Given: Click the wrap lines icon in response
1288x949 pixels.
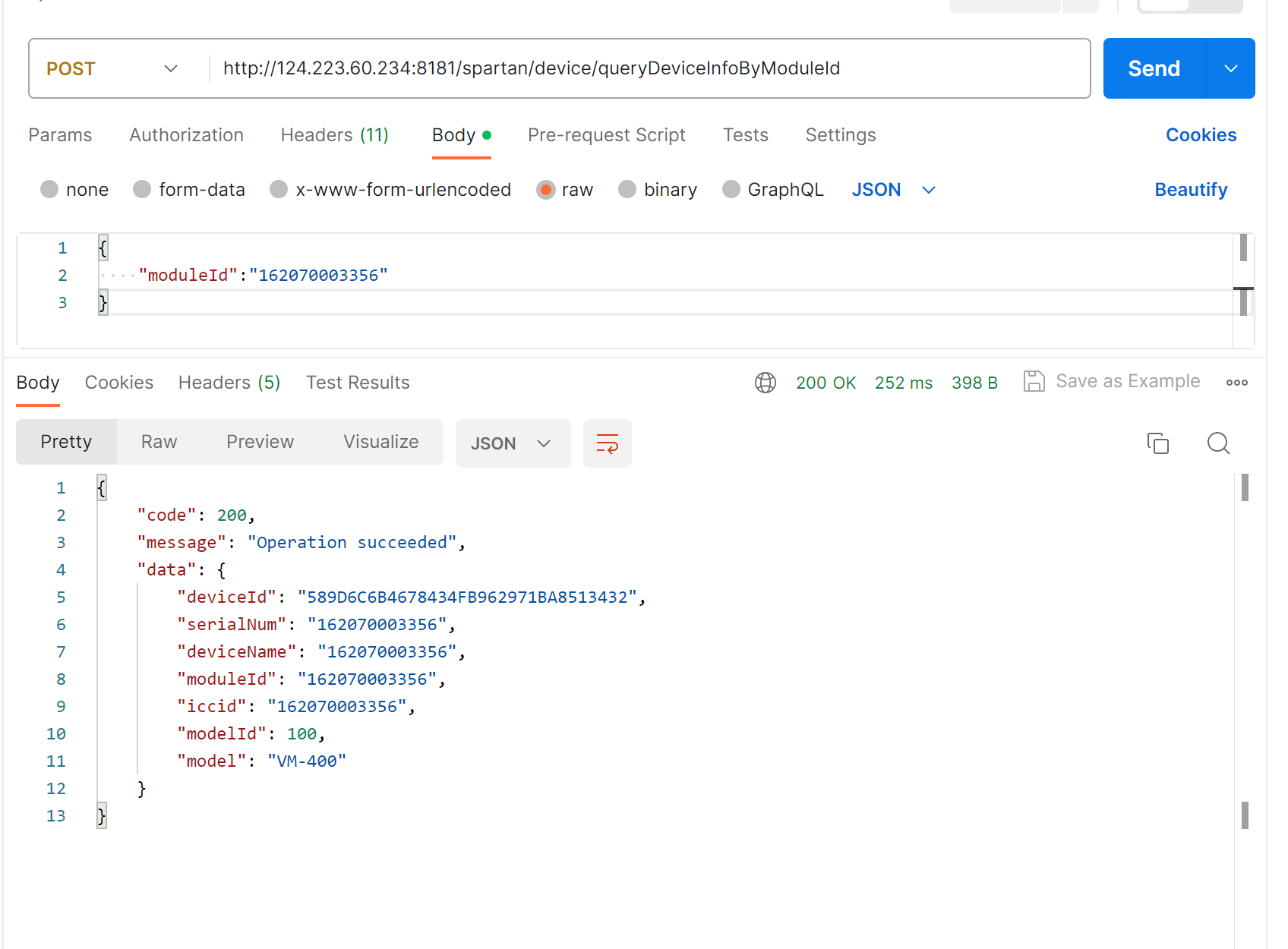Looking at the screenshot, I should pyautogui.click(x=607, y=443).
